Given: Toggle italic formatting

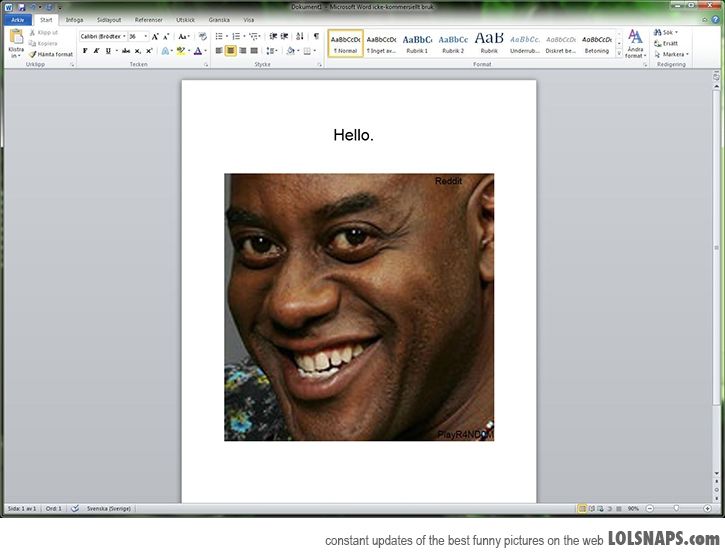Looking at the screenshot, I should [97, 50].
